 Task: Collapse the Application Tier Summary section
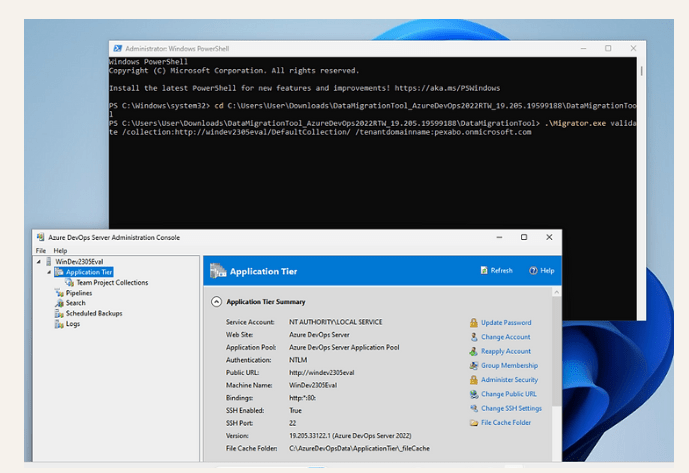[x=216, y=302]
